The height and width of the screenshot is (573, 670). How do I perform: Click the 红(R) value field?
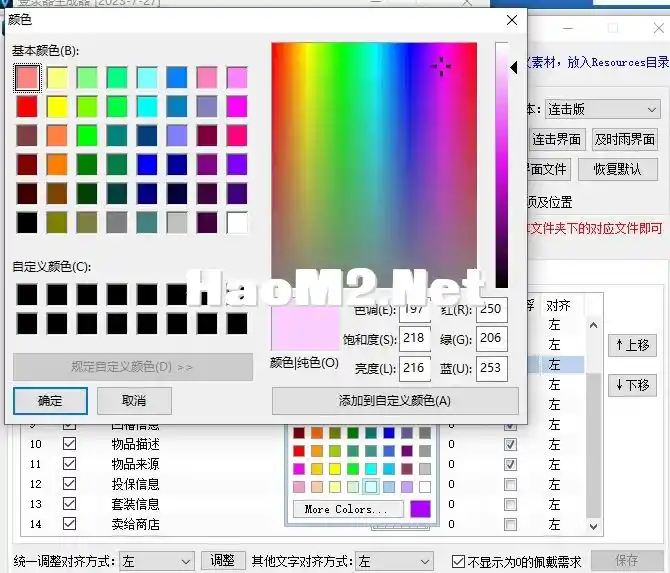point(491,309)
